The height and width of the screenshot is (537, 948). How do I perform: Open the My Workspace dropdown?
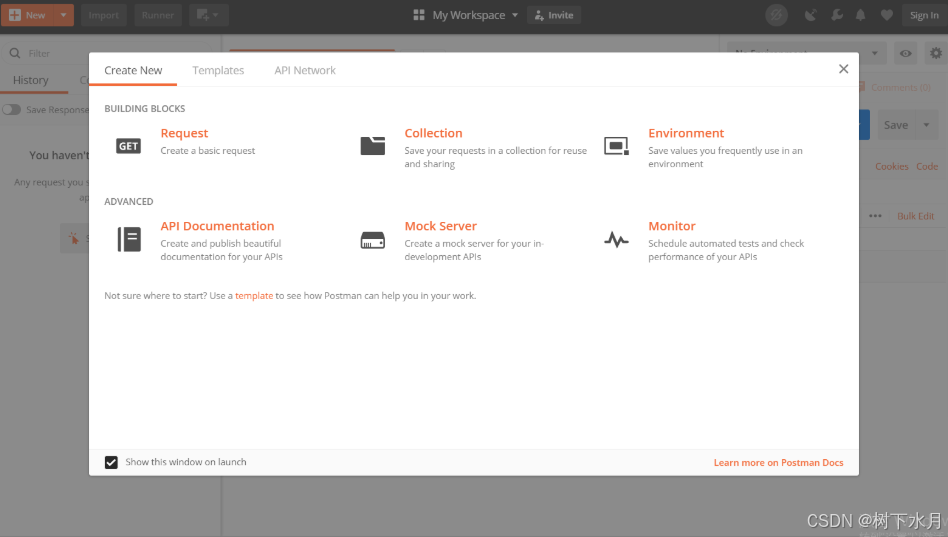point(475,15)
